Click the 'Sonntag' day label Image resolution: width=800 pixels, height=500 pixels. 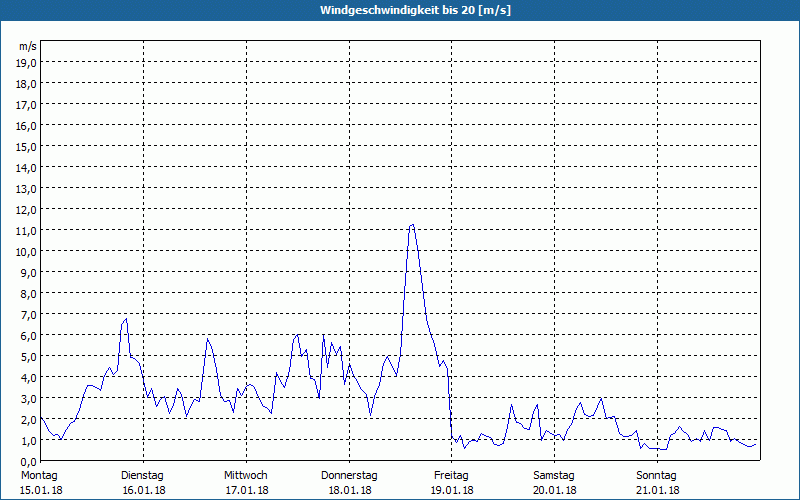656,476
